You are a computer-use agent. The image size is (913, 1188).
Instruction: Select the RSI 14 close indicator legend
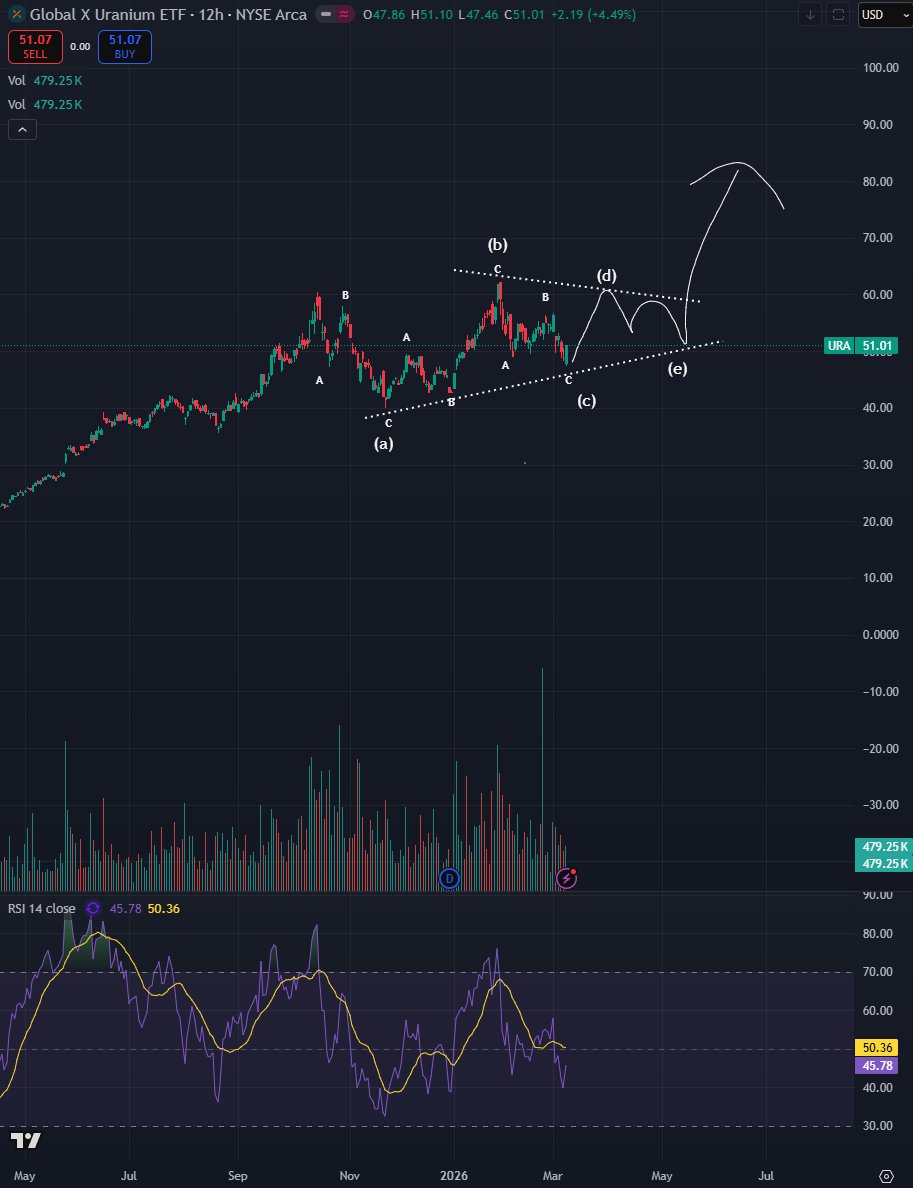42,908
